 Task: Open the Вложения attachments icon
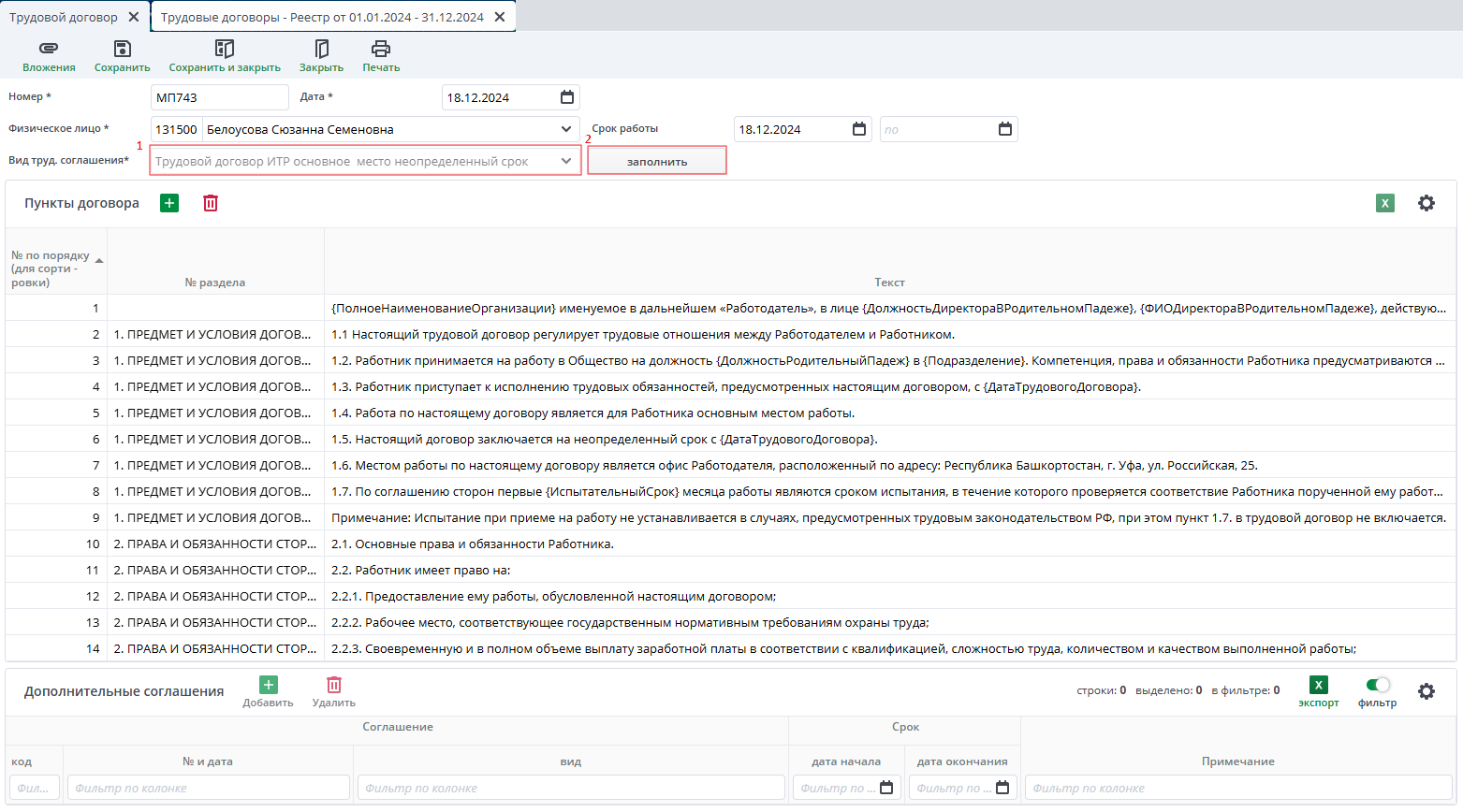(x=49, y=49)
